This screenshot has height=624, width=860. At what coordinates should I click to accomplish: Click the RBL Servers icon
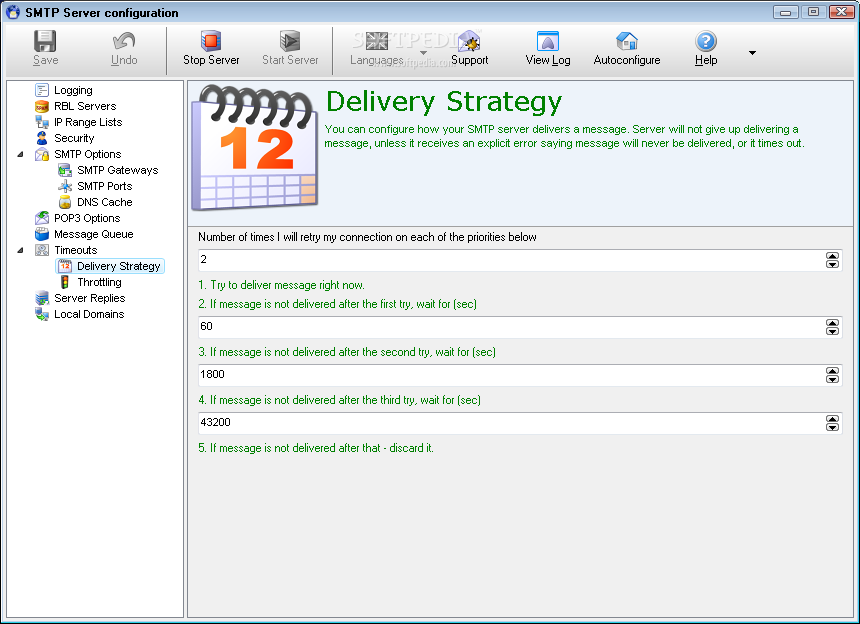[42, 106]
